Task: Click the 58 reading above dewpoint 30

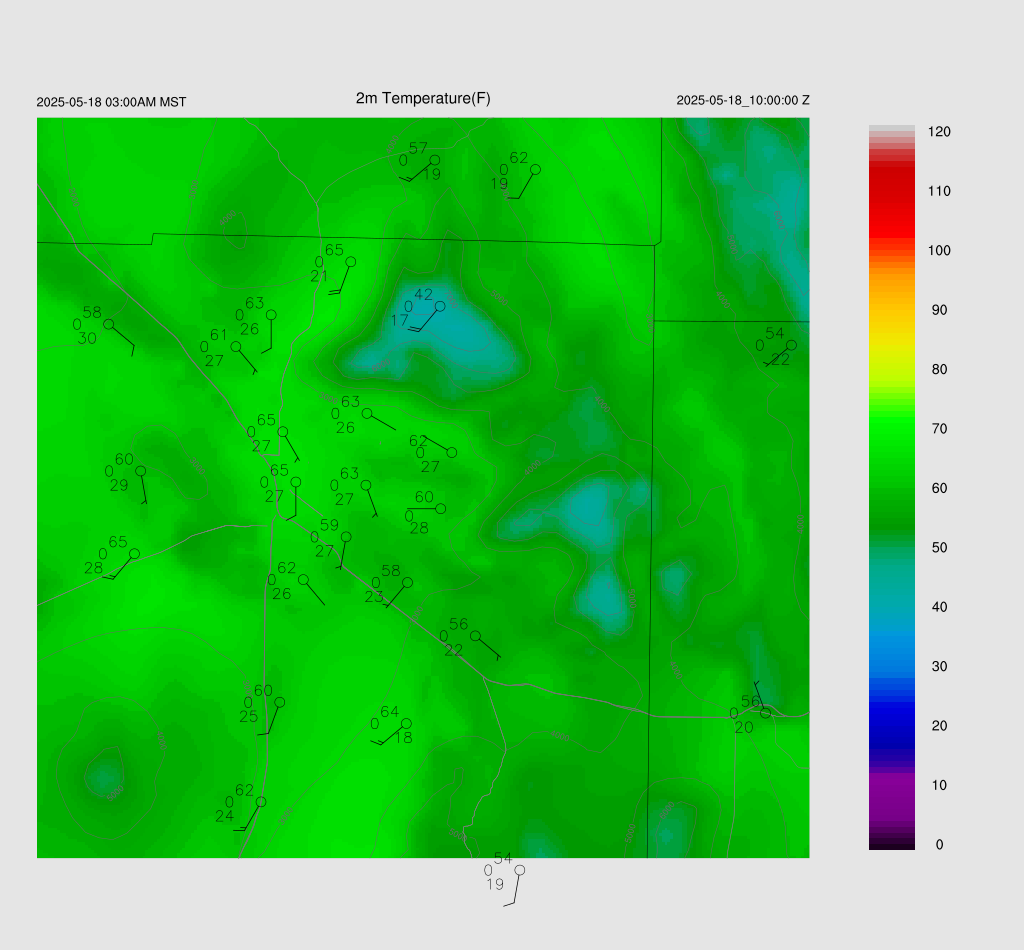Action: 92,313
